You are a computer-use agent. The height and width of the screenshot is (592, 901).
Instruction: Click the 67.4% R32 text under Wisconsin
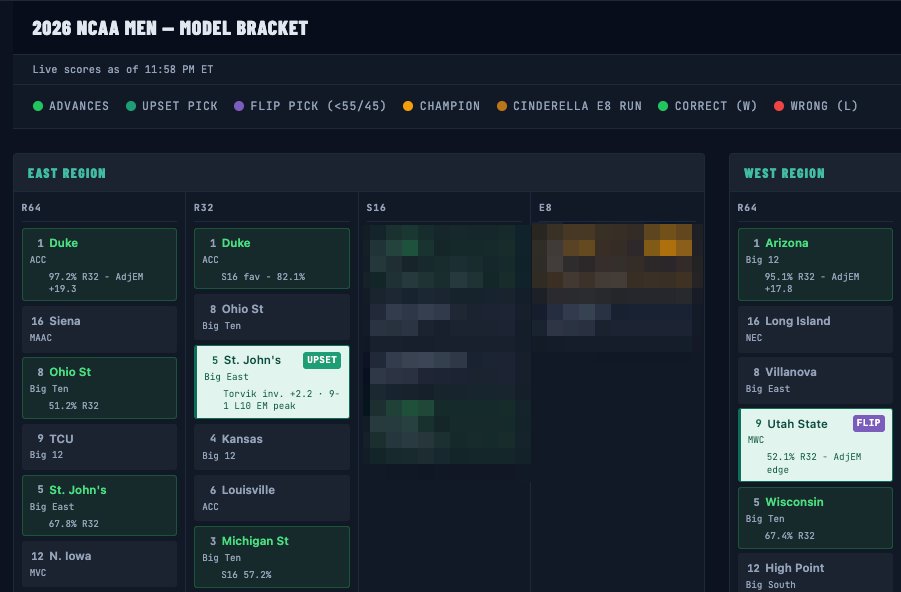[x=790, y=536]
